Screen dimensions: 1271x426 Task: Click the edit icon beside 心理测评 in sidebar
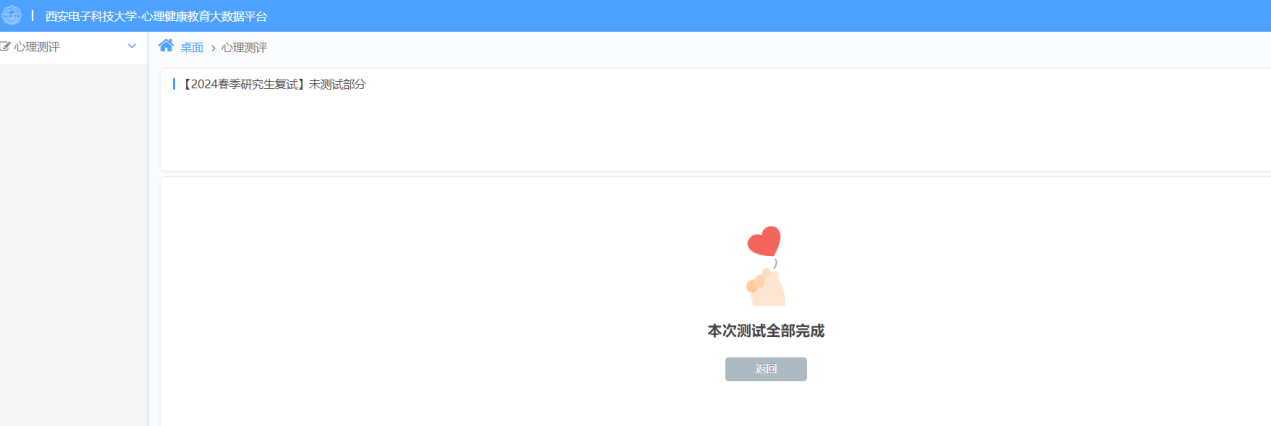click(x=6, y=47)
